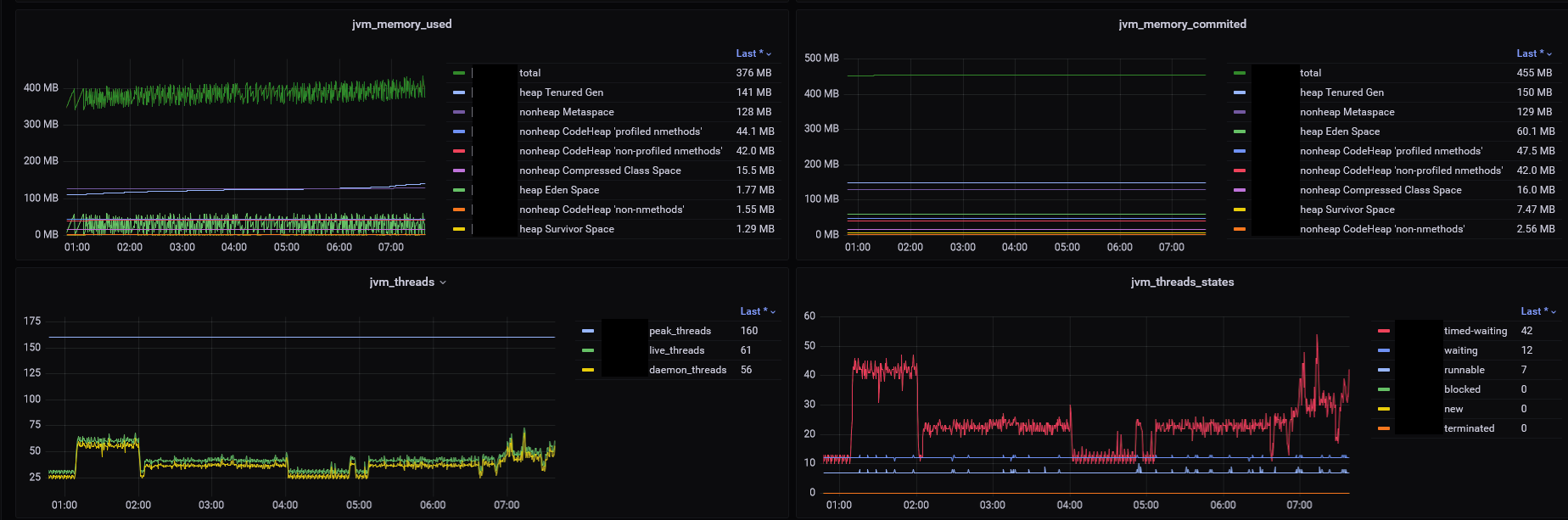Toggle terminated series in threads_states legend
Screen dimensions: 1568x520
coord(1470,428)
